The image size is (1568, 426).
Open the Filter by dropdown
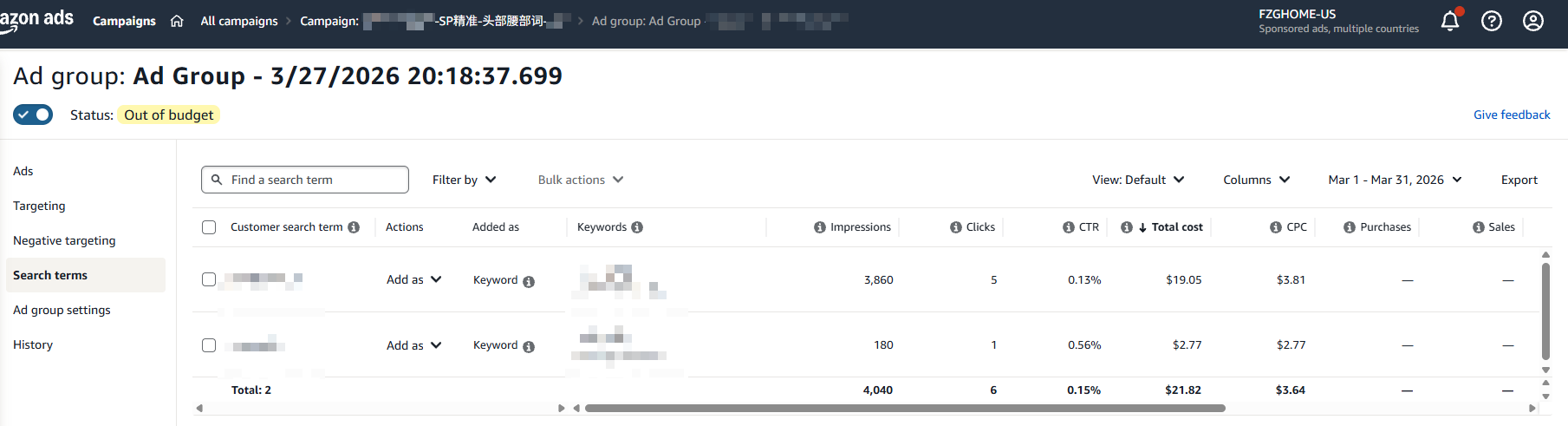464,180
